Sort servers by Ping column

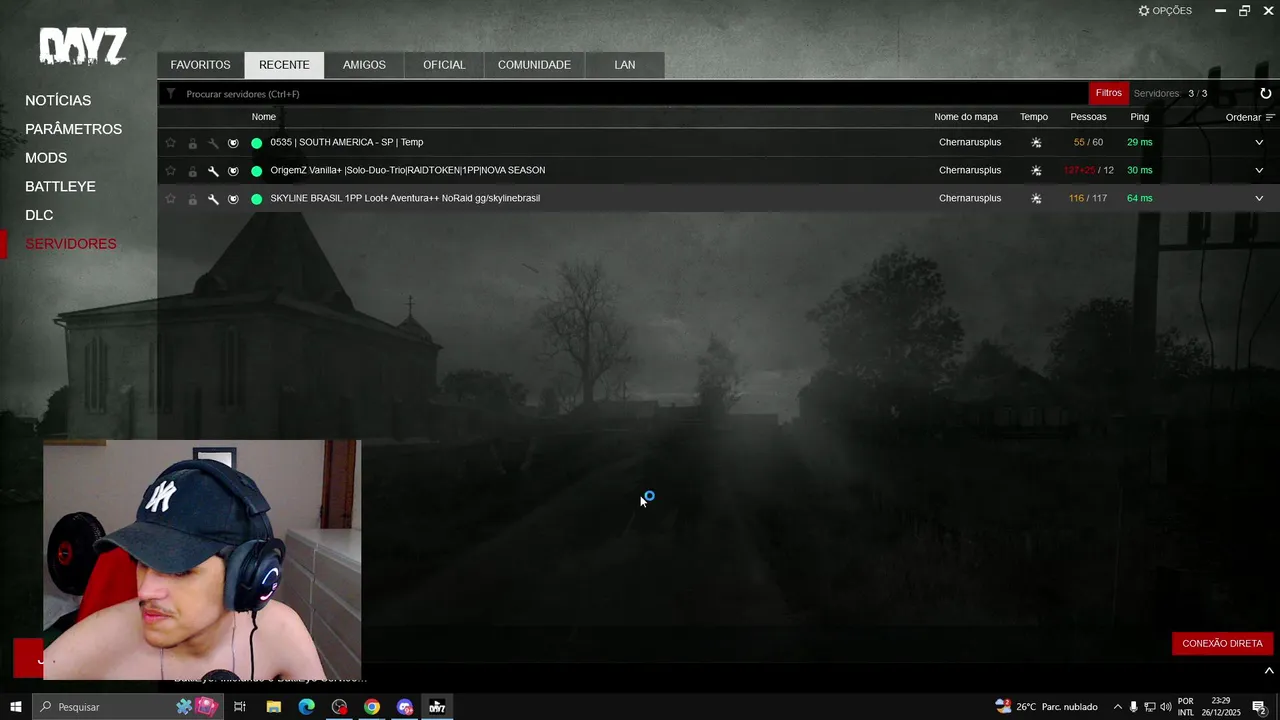coord(1139,117)
